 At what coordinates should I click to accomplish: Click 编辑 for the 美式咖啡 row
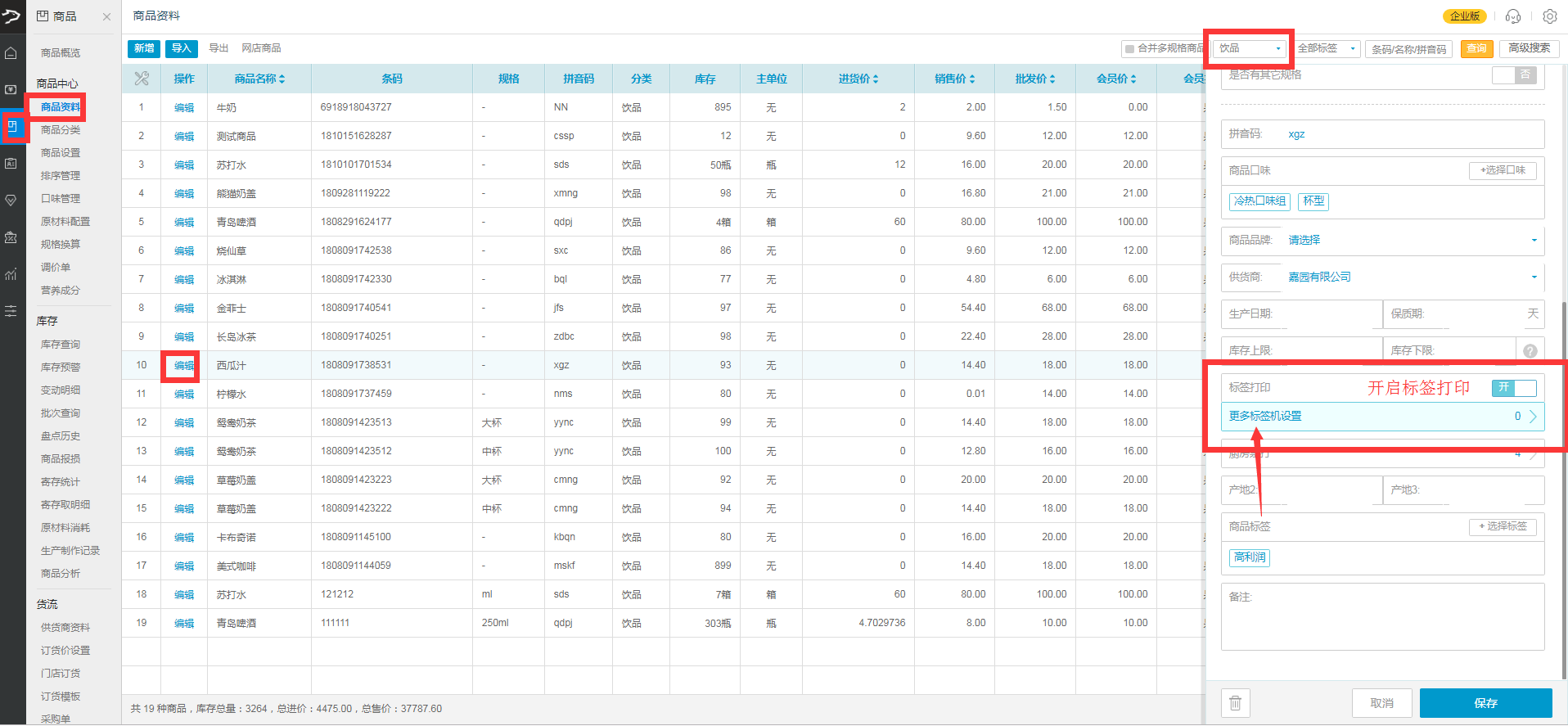(x=184, y=566)
